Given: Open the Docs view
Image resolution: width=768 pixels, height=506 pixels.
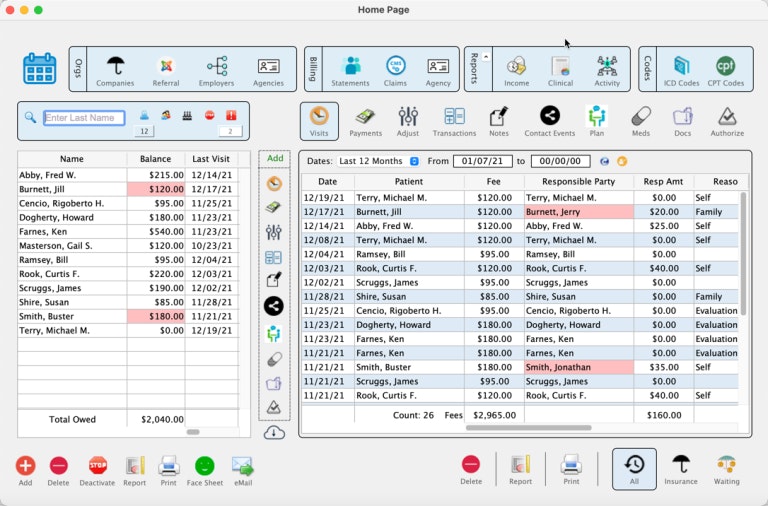Looking at the screenshot, I should click(x=682, y=121).
